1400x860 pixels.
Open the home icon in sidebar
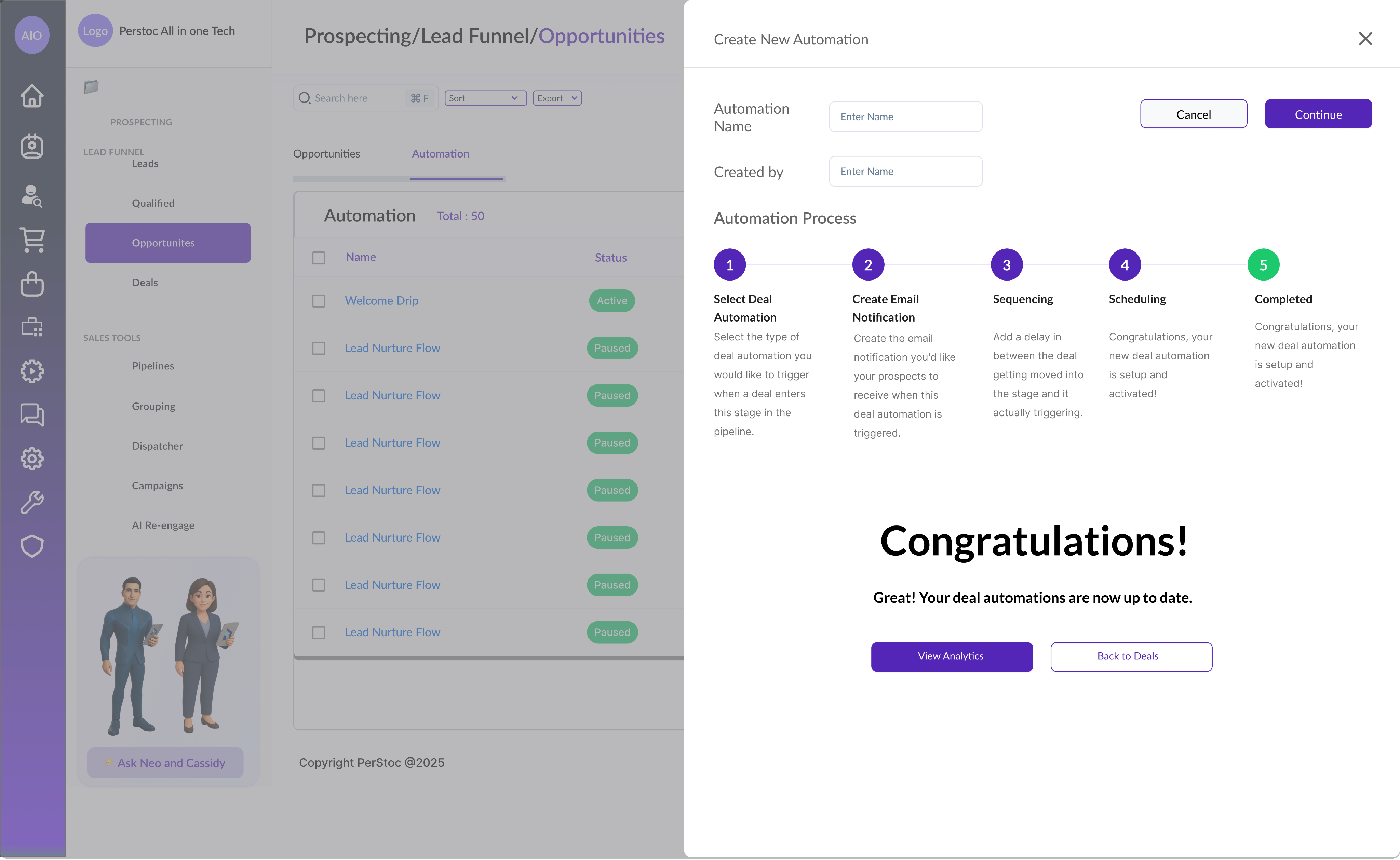click(x=32, y=96)
